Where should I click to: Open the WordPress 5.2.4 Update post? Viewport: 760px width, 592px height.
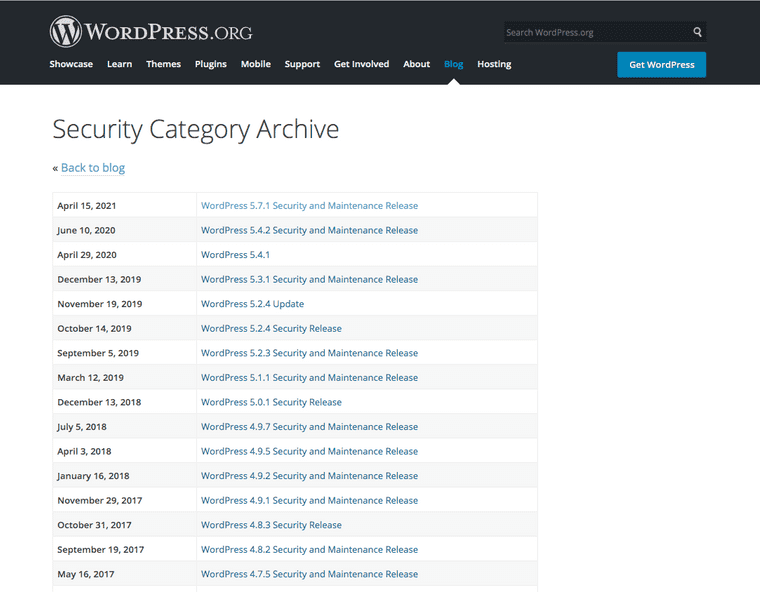pos(252,304)
